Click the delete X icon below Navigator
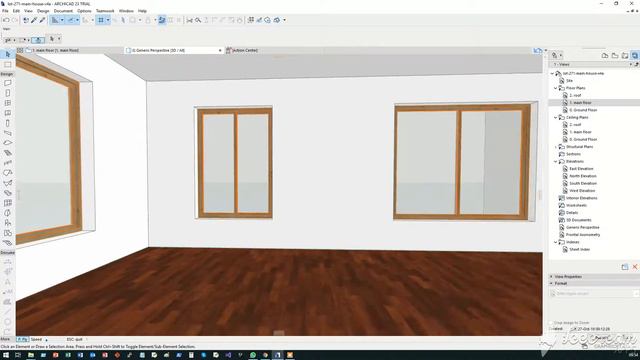This screenshot has width=640, height=360. pos(635,267)
